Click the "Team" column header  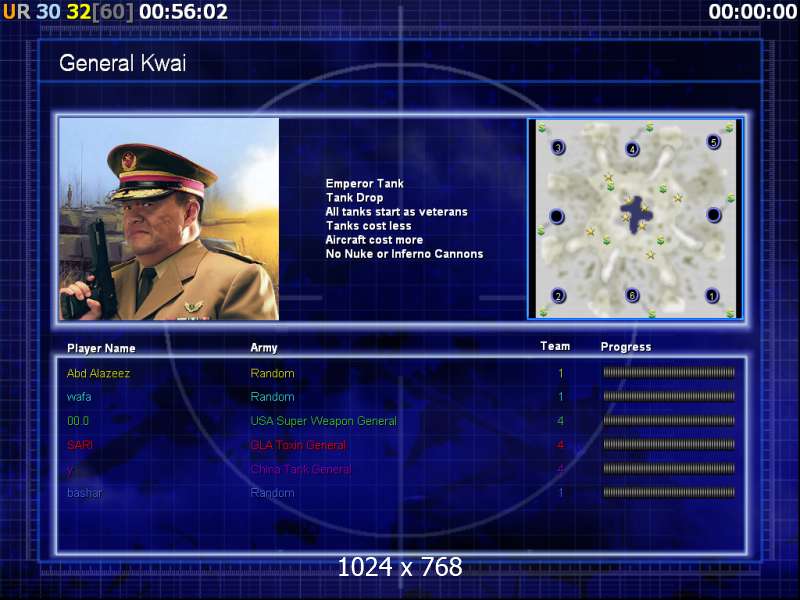point(555,346)
